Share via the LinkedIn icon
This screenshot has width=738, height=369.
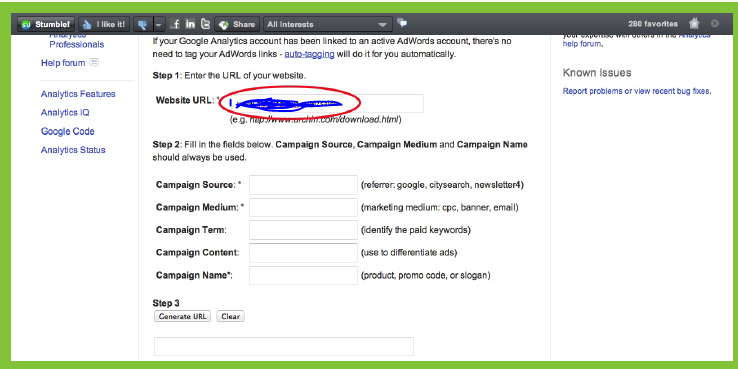pos(190,24)
